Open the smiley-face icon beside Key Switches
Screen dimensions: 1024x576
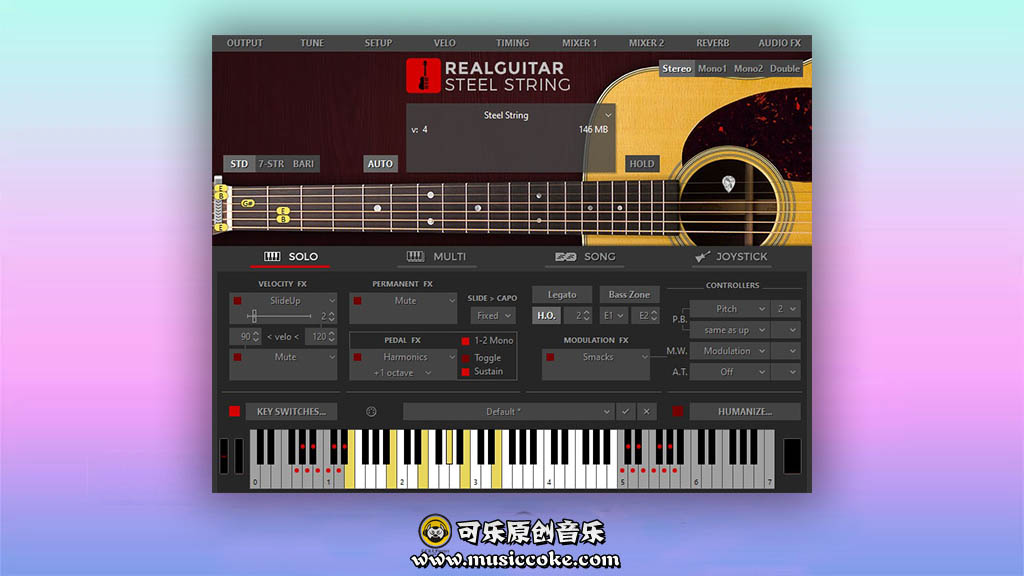point(371,411)
